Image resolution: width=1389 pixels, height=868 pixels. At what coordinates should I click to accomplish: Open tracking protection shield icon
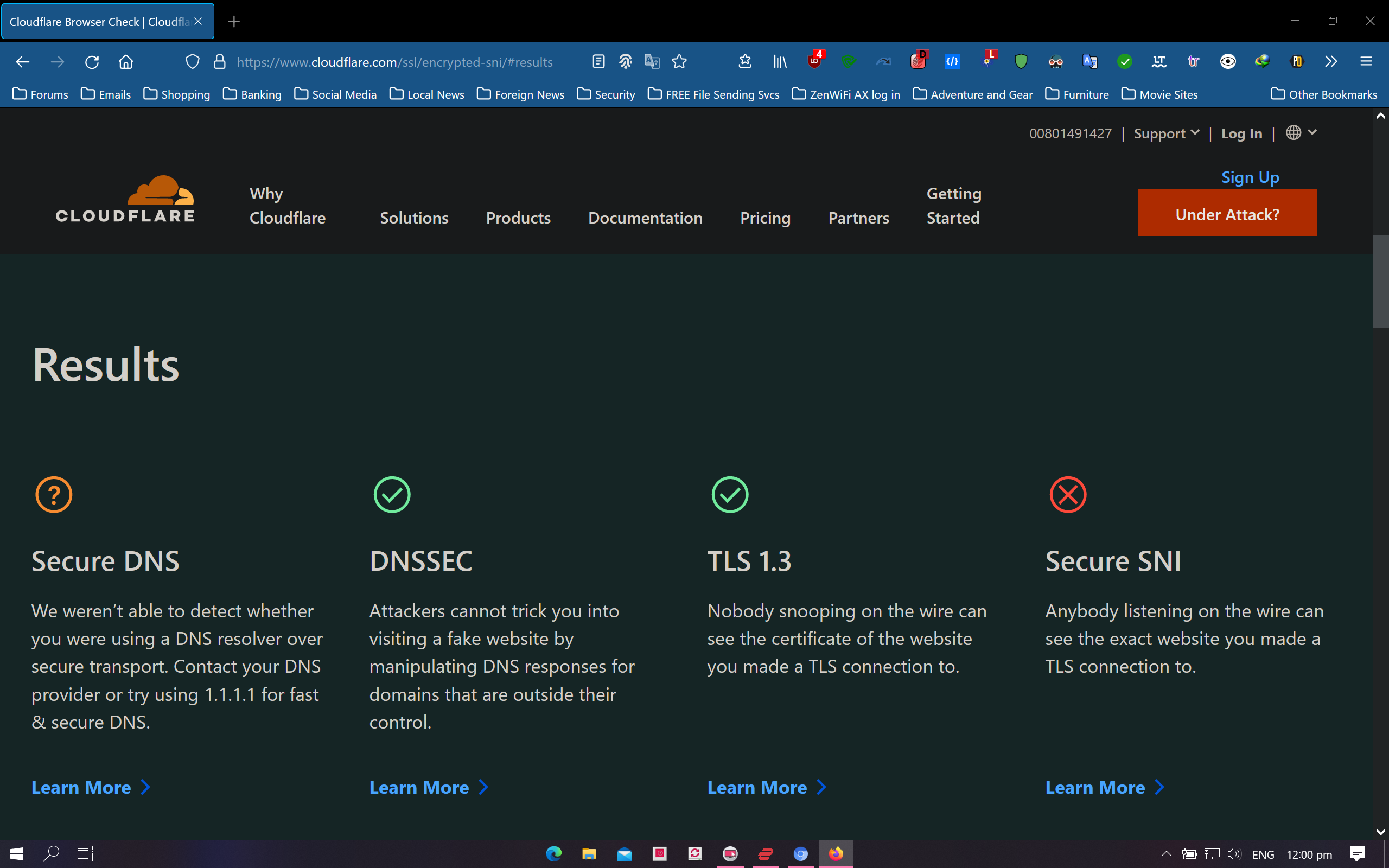pos(192,62)
